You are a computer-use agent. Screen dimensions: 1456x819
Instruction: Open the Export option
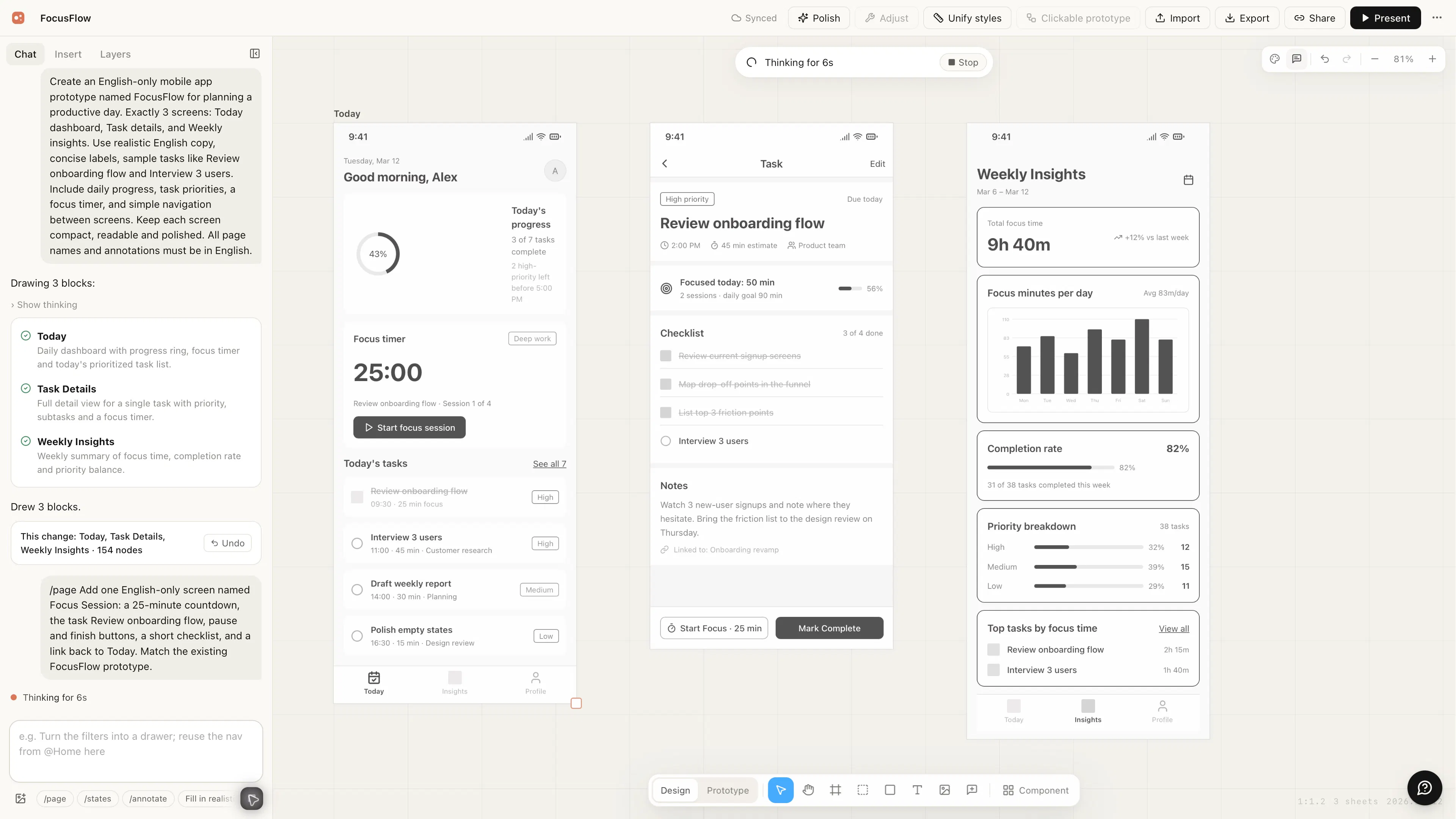click(1247, 18)
